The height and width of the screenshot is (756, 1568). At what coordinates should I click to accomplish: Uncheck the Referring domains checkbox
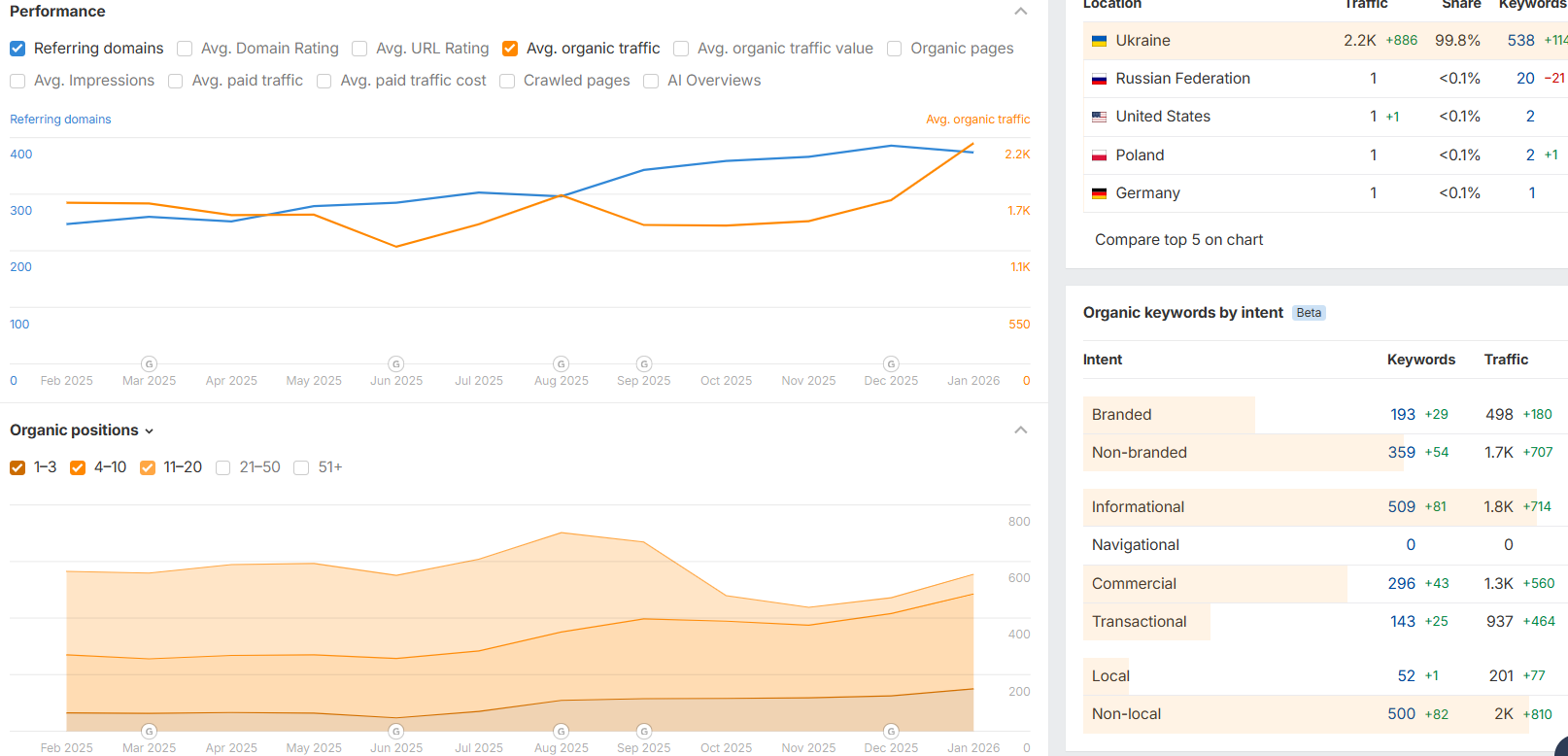click(x=17, y=49)
